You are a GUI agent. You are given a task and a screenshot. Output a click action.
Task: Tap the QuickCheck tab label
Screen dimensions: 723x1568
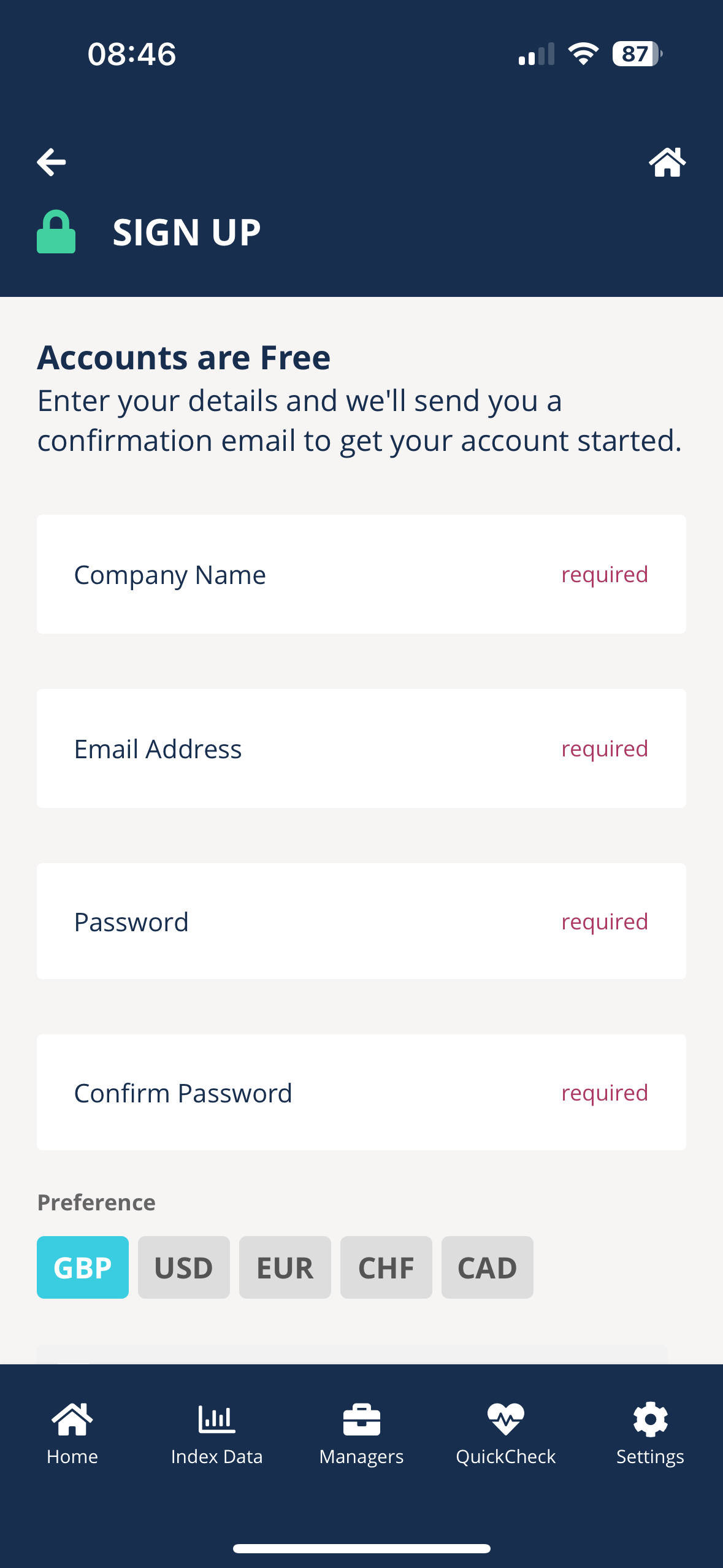pyautogui.click(x=506, y=1457)
